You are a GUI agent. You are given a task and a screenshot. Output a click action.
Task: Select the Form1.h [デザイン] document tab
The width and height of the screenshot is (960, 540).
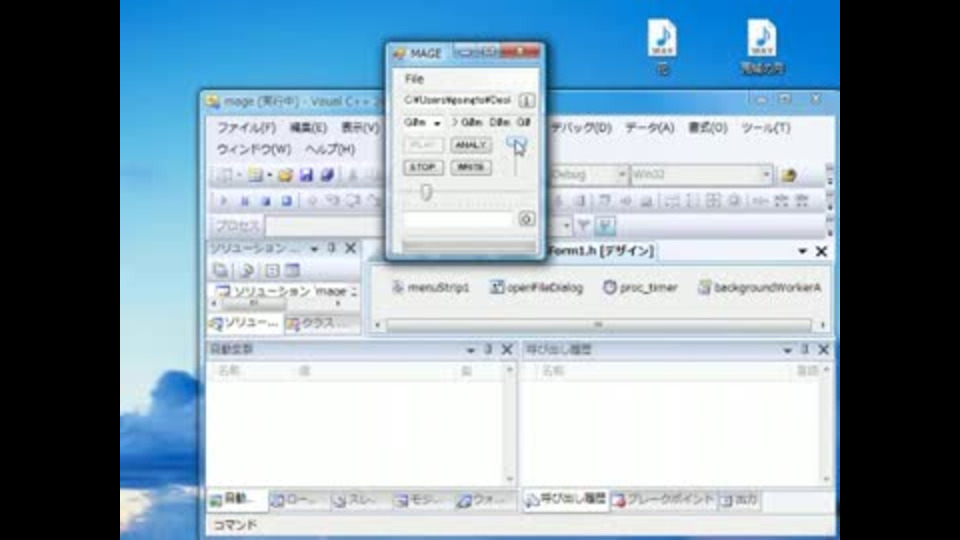601,250
